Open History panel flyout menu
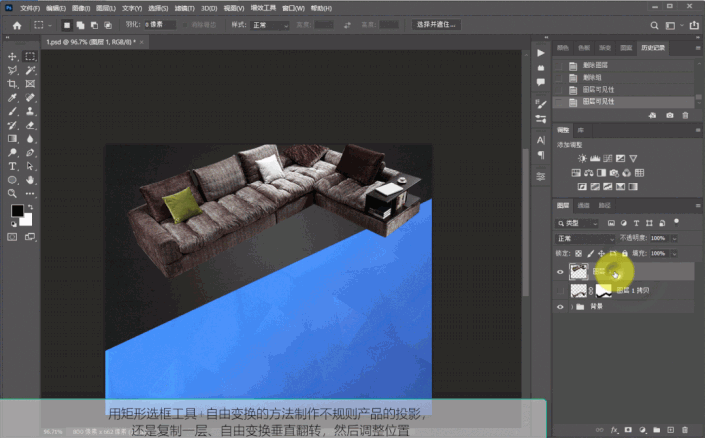 coord(698,48)
